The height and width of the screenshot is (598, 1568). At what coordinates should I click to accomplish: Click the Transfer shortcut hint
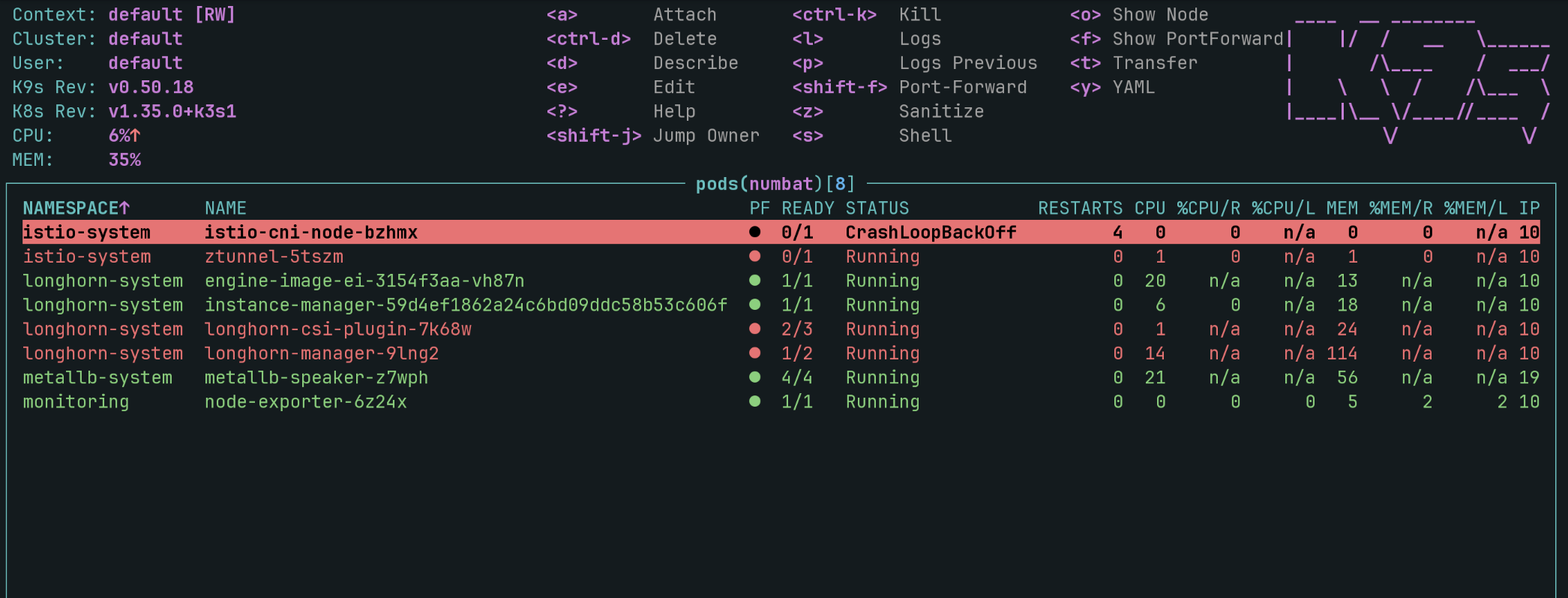pos(1134,63)
